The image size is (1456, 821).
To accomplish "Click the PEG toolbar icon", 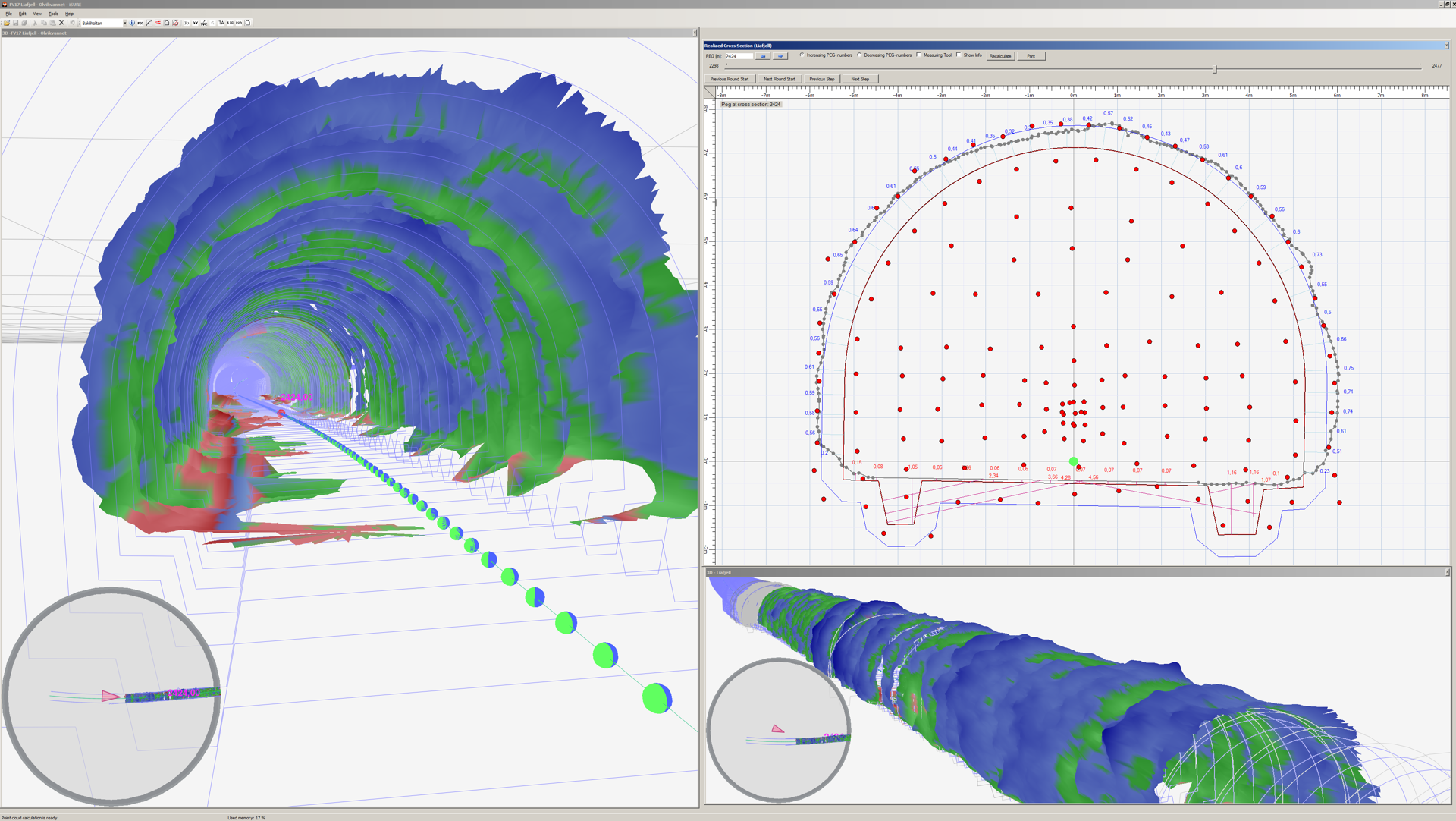I will 140,23.
